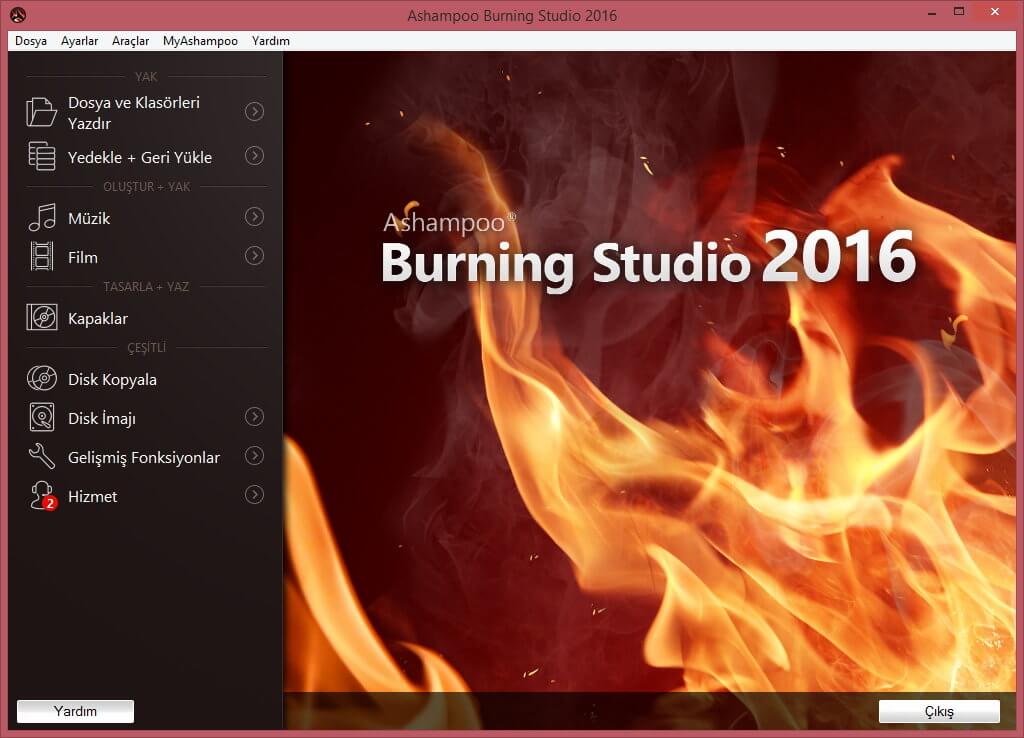Click the folder icon for Dosya ve Klasörleri Yazdır
The image size is (1024, 738).
[42, 112]
